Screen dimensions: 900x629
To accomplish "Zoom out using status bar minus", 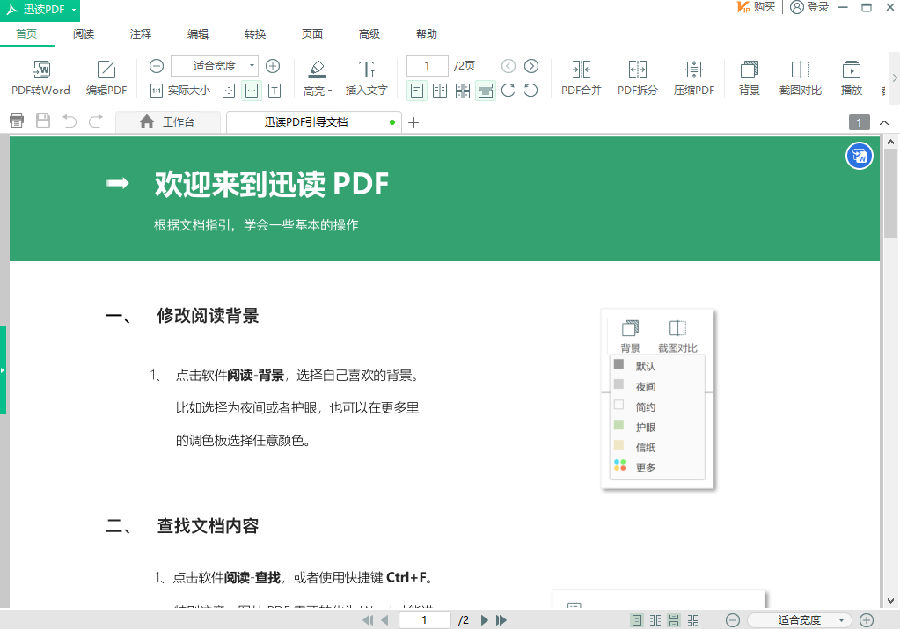I will point(733,620).
